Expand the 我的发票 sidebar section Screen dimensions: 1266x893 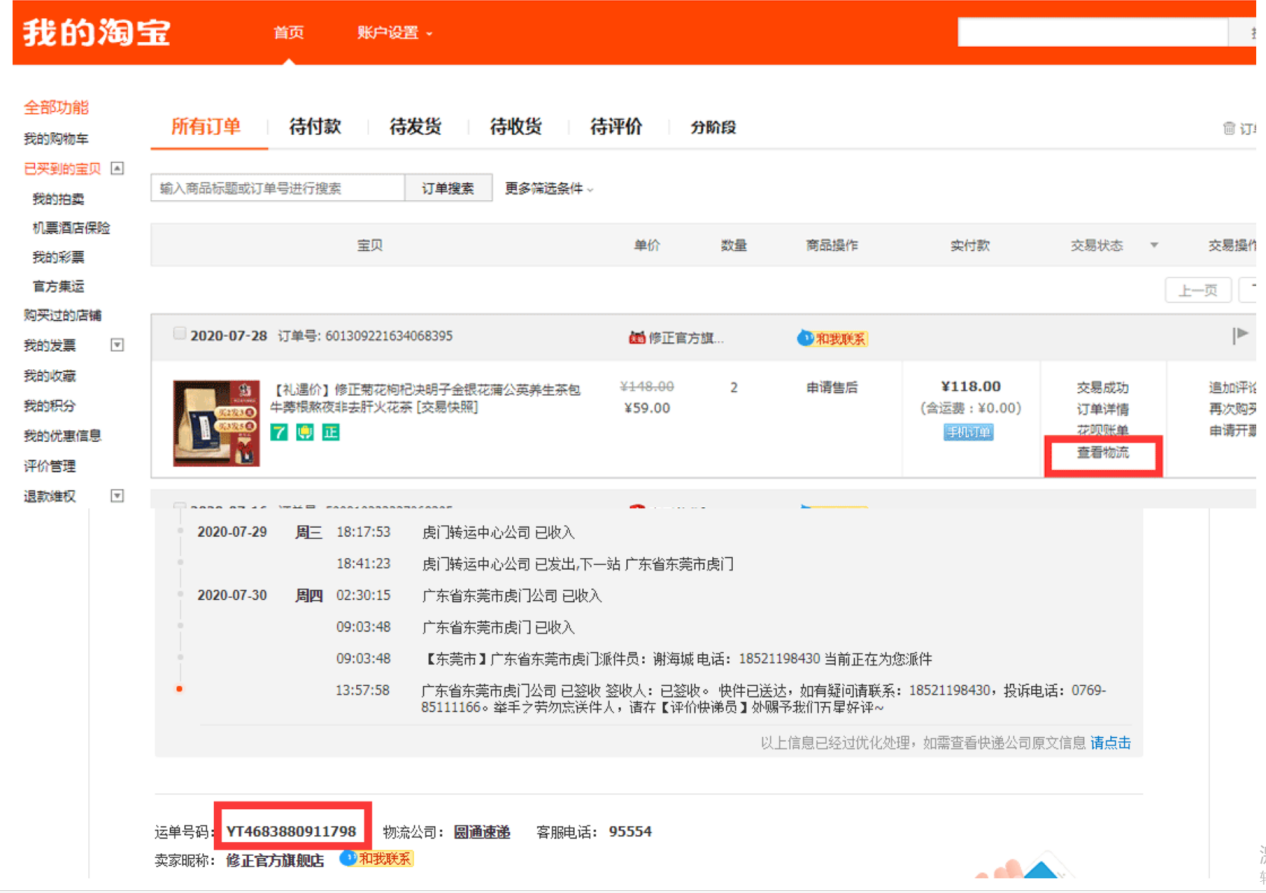coord(117,345)
